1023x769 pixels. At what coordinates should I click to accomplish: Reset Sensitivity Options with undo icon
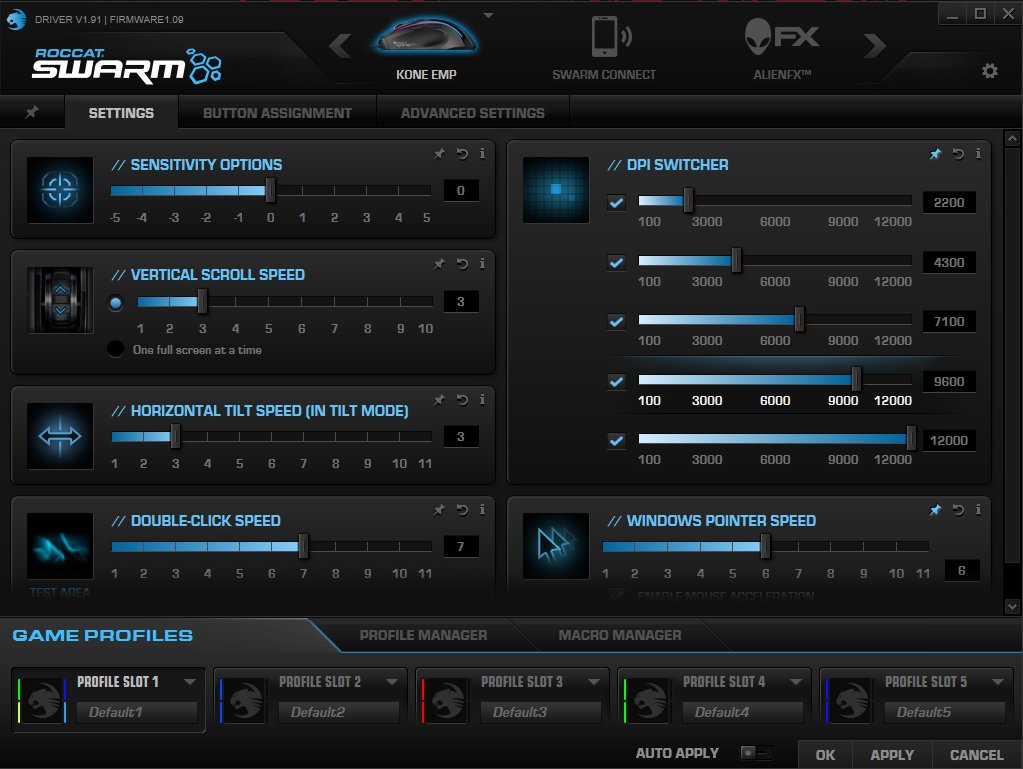point(462,154)
